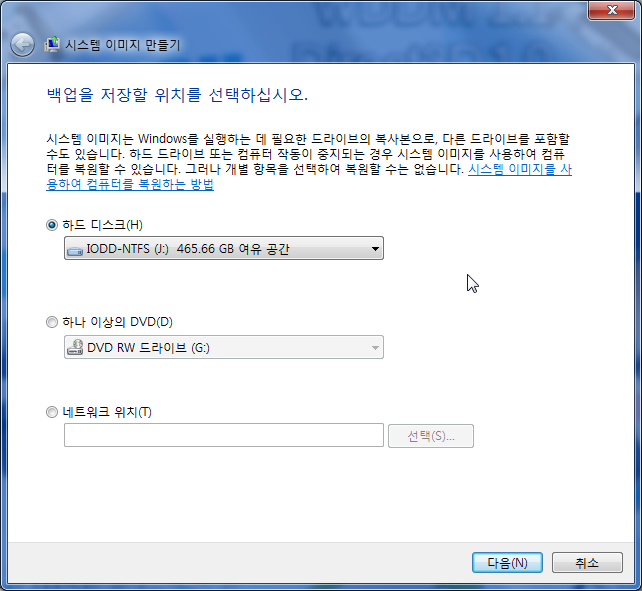Viewport: 642px width, 591px height.
Task: Click the 선택(S)... button
Action: [431, 436]
